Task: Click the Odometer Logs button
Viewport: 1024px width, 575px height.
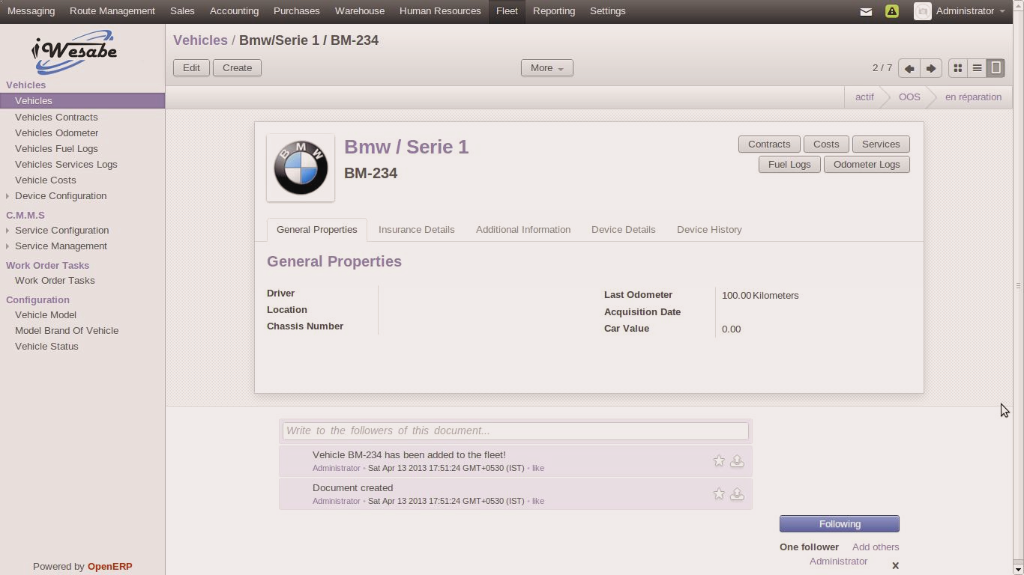Action: (866, 164)
